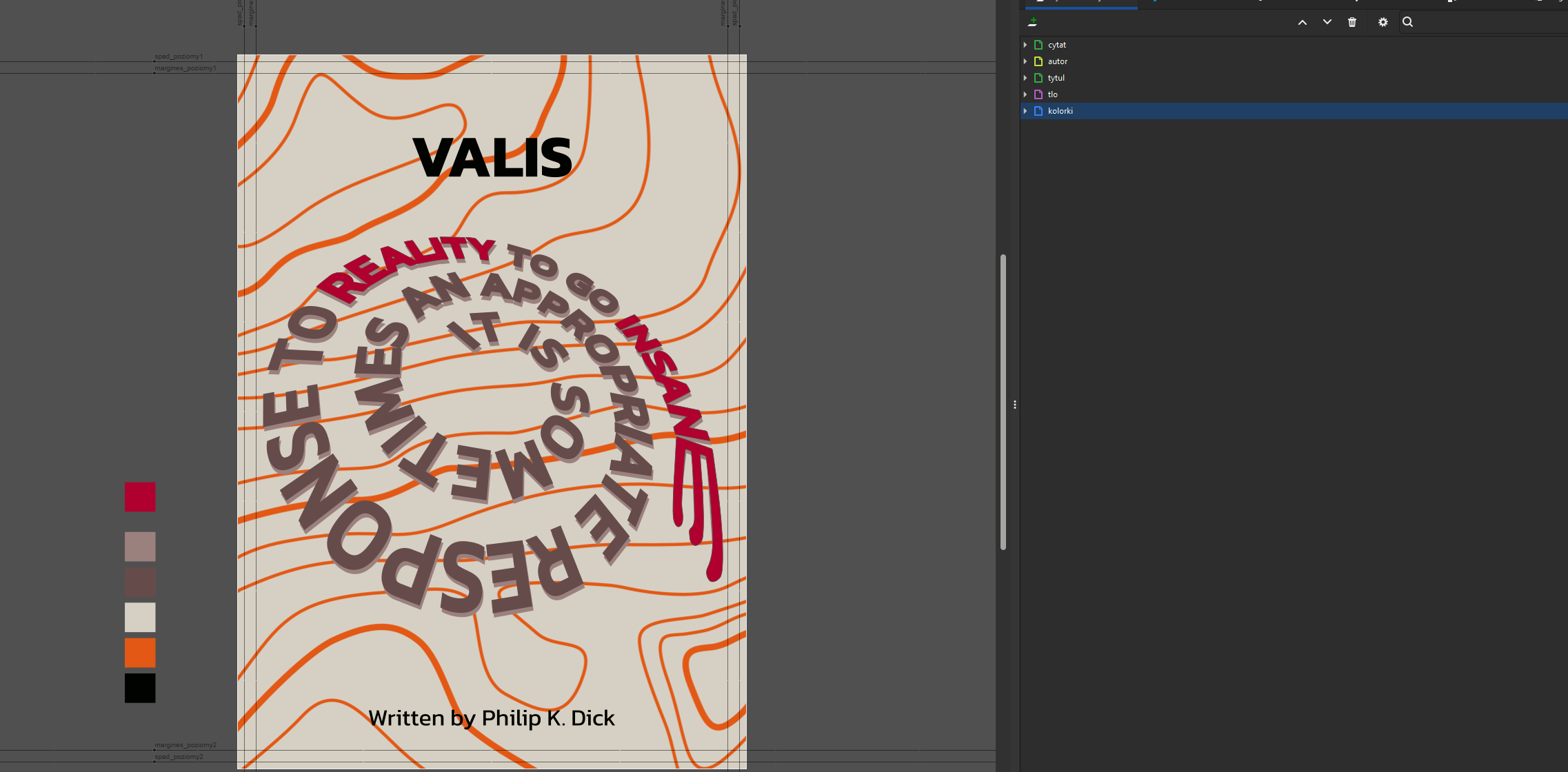Expand the autor layer
The image size is (1568, 772).
1025,61
